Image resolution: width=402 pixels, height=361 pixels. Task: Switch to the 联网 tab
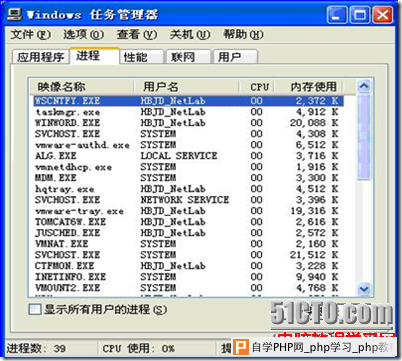pyautogui.click(x=189, y=57)
